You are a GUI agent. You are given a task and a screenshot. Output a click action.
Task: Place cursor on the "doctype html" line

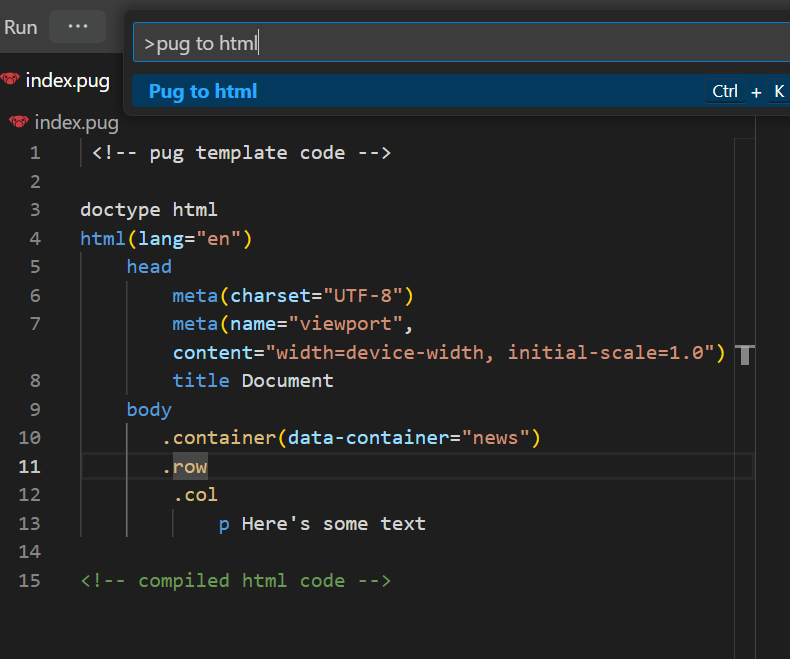tap(148, 210)
